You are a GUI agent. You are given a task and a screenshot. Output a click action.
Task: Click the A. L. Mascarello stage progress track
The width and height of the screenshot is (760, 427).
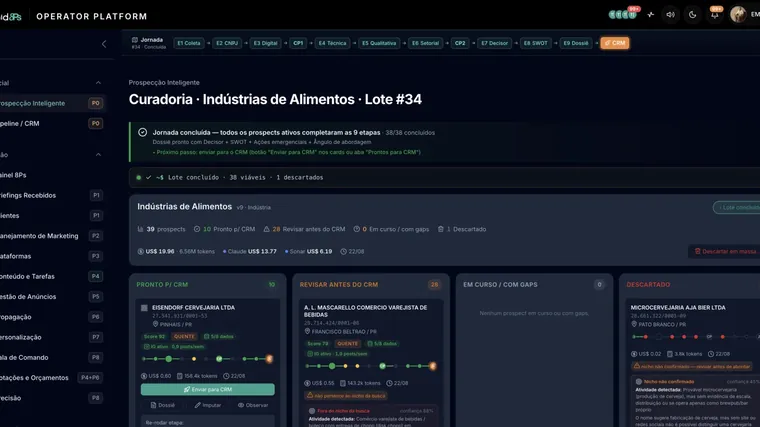coord(371,366)
